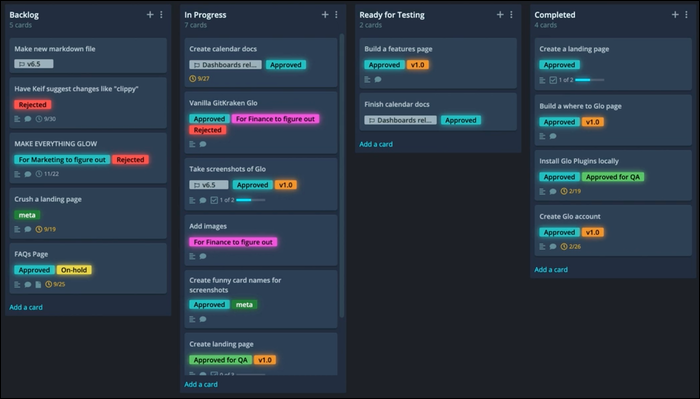Click 'Add a card' link in Backlog
This screenshot has height=399, width=700.
[x=26, y=307]
